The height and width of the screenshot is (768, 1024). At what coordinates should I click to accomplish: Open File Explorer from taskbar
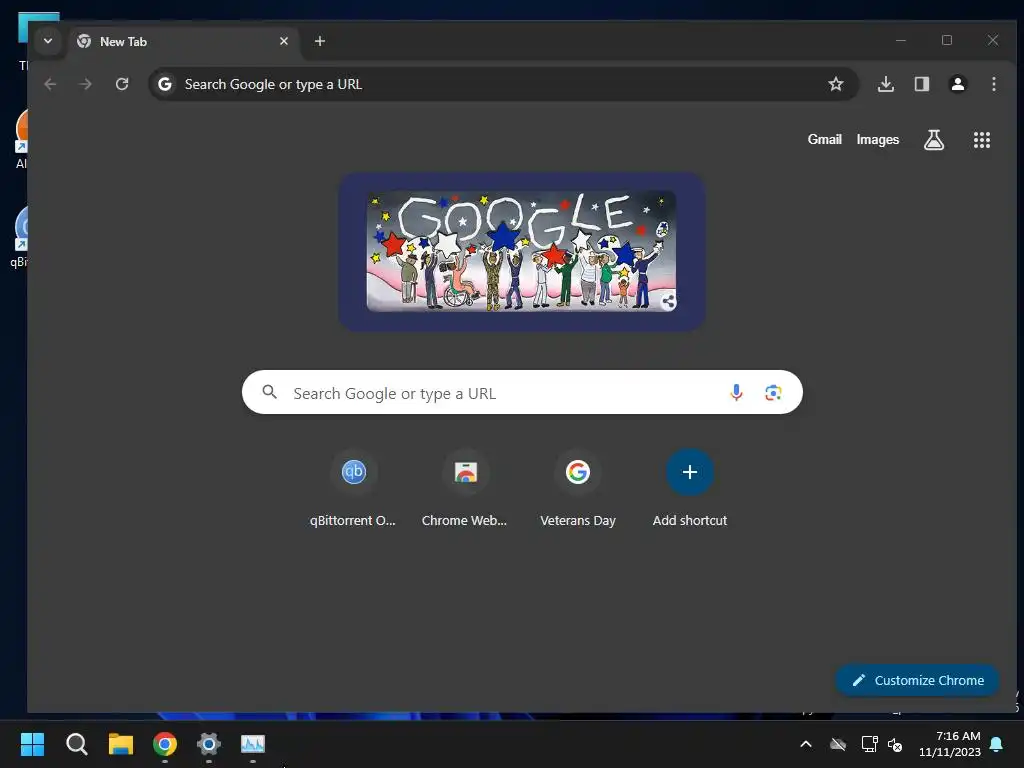click(x=121, y=744)
